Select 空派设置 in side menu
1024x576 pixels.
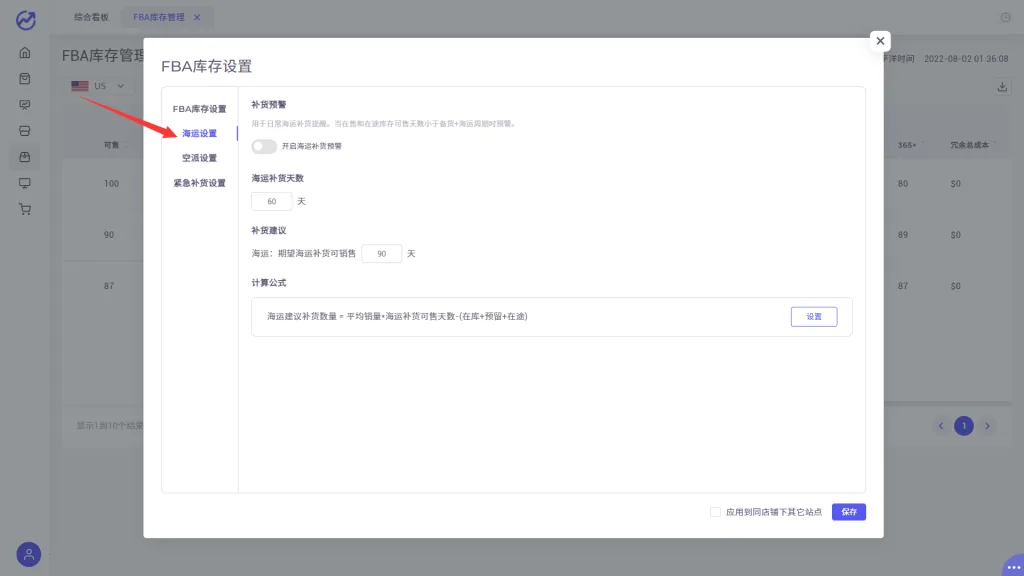(x=199, y=158)
